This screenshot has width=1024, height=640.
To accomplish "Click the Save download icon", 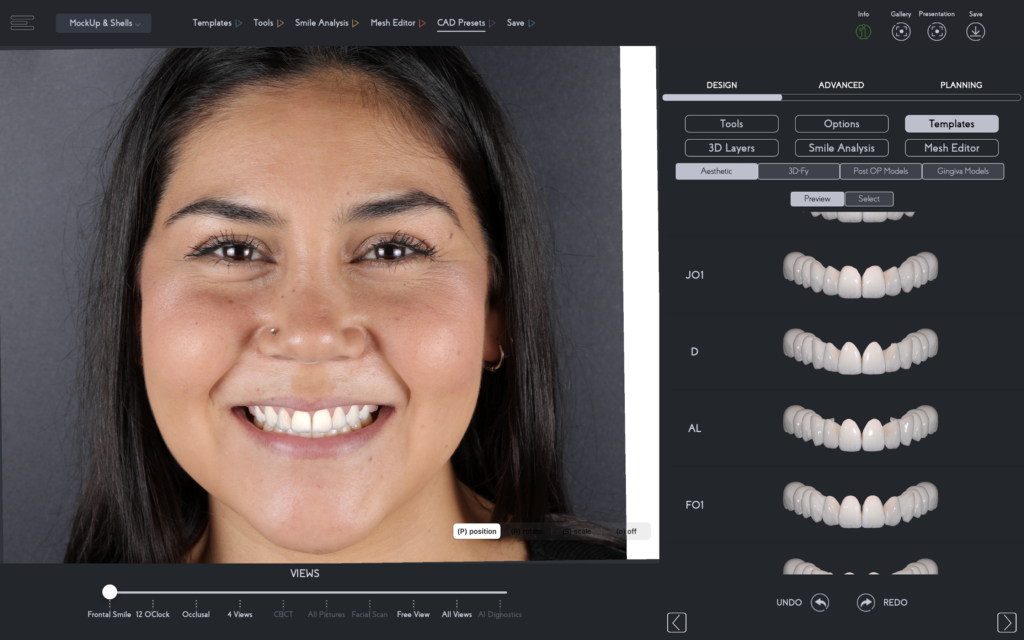I will pyautogui.click(x=975, y=31).
